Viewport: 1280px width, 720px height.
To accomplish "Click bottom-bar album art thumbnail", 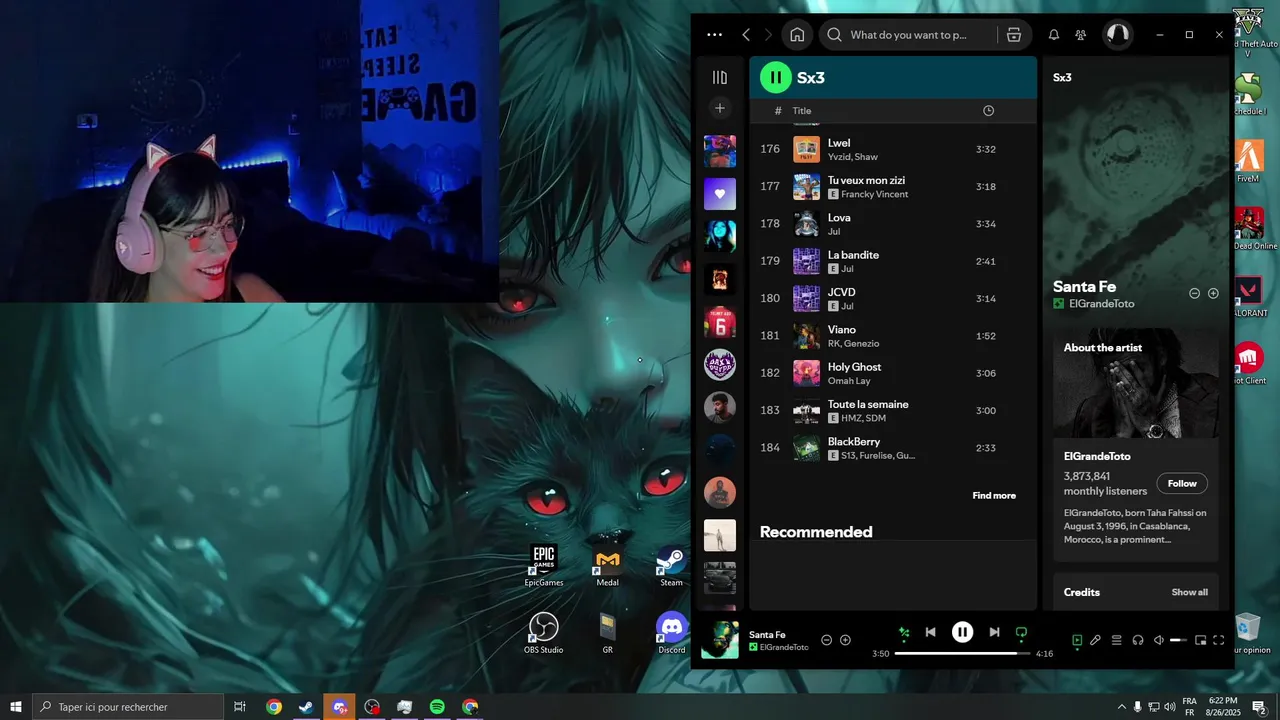I will point(719,640).
